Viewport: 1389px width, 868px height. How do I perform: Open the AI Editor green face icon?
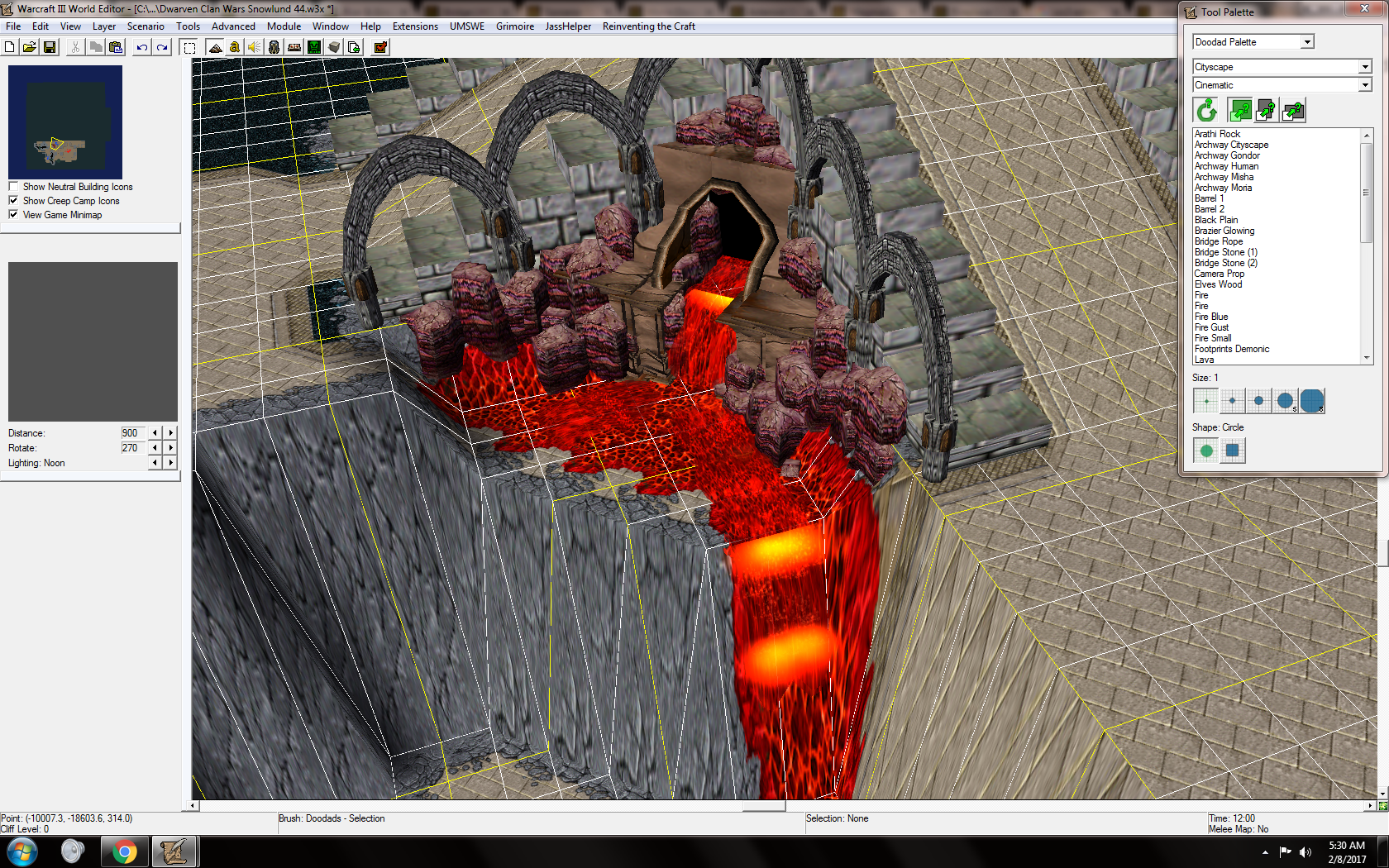[314, 47]
